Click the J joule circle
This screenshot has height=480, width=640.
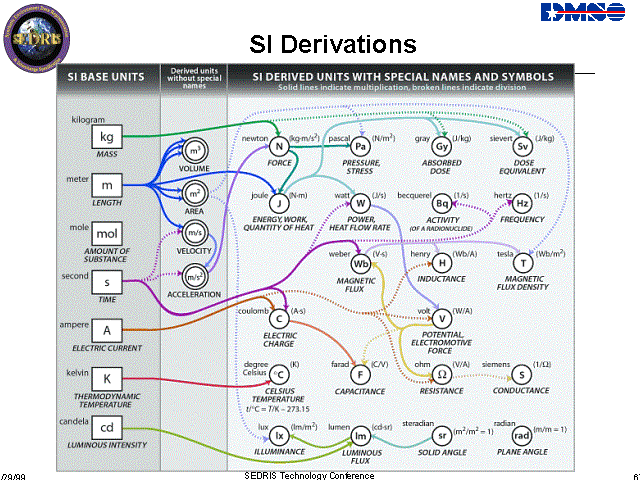click(x=279, y=203)
